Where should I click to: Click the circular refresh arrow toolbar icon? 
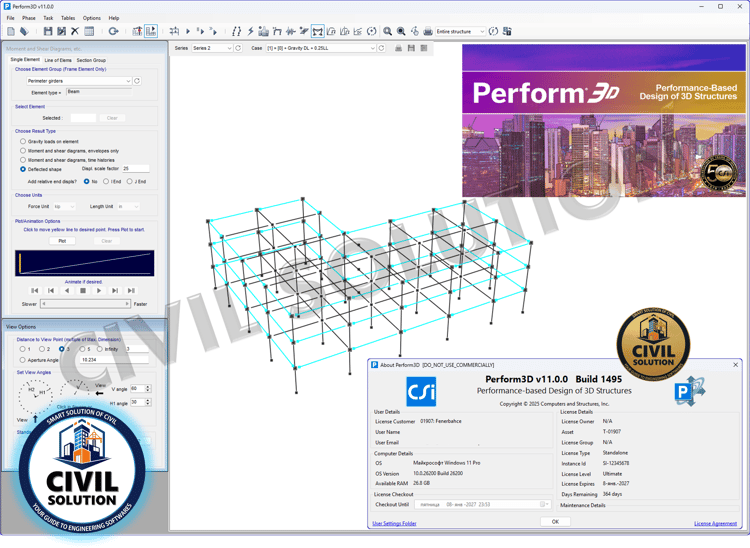coord(113,31)
